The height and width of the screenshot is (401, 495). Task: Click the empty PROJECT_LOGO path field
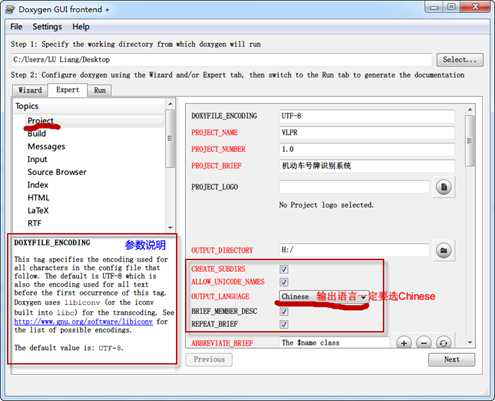(354, 187)
